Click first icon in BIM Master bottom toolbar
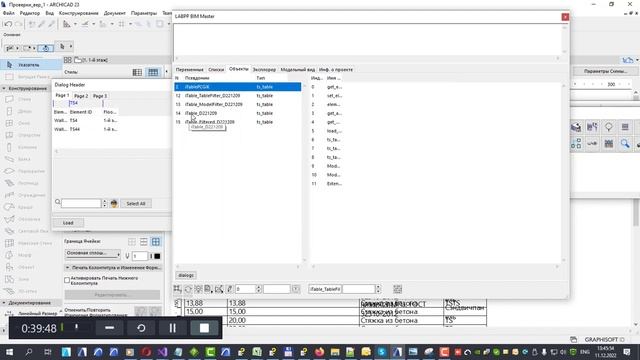The width and height of the screenshot is (640, 360). pyautogui.click(x=178, y=289)
